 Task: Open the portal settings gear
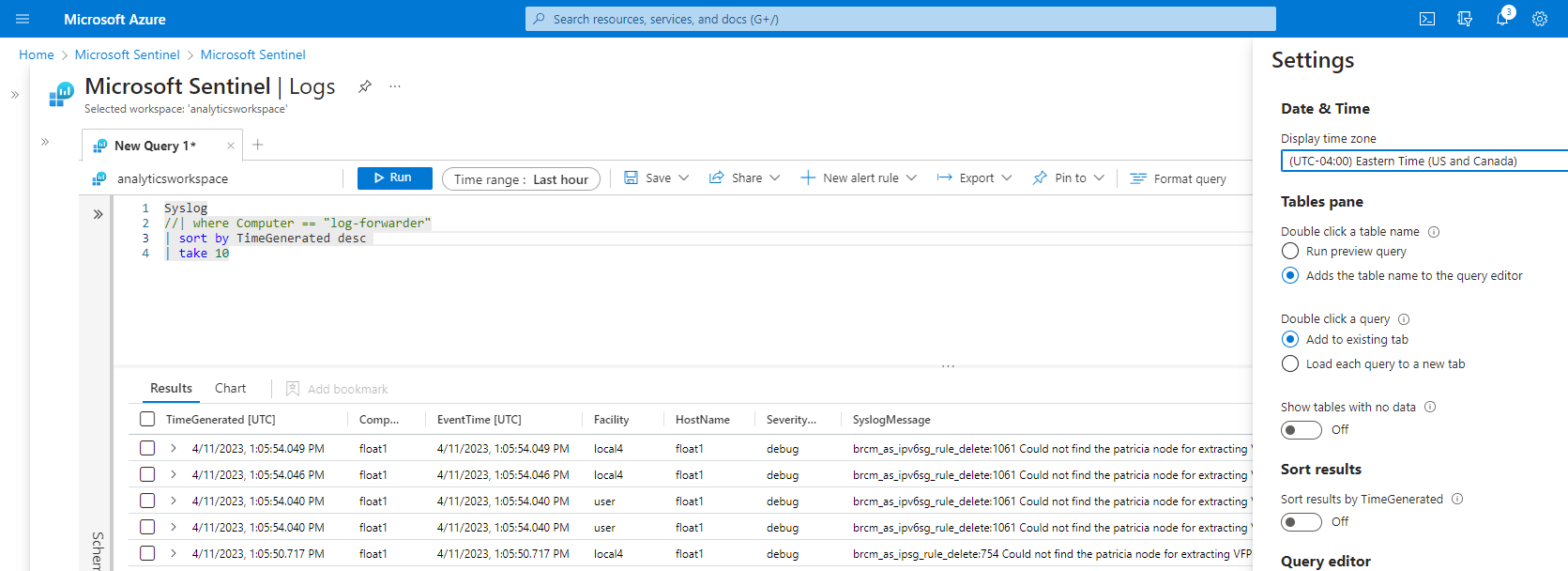click(x=1540, y=19)
